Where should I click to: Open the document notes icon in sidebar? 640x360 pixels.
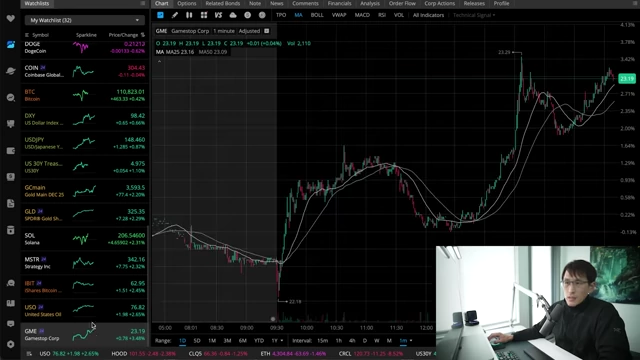tap(11, 203)
